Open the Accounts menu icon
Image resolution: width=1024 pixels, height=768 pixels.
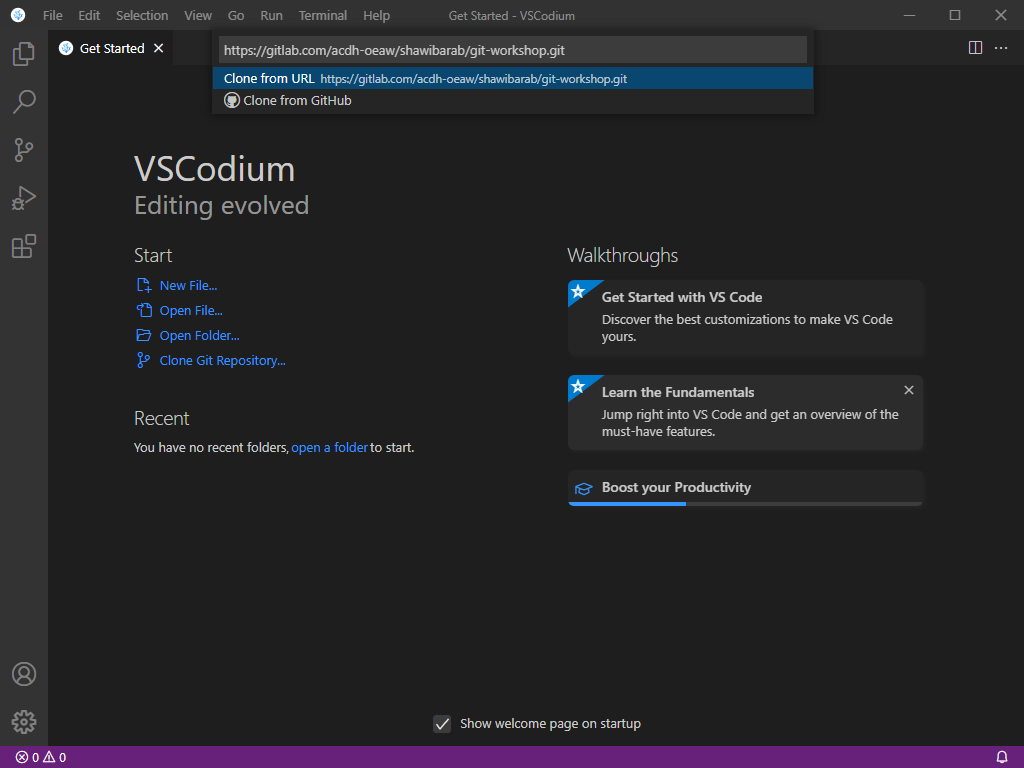(x=24, y=674)
